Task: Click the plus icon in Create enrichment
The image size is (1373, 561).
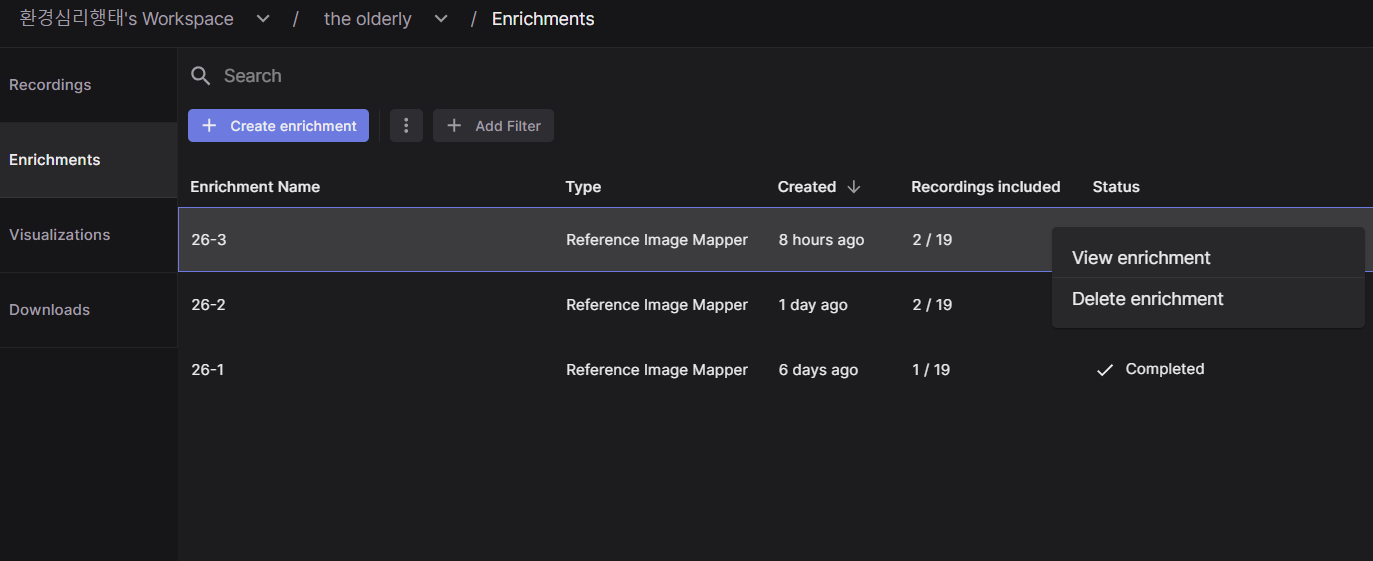Action: pos(209,126)
